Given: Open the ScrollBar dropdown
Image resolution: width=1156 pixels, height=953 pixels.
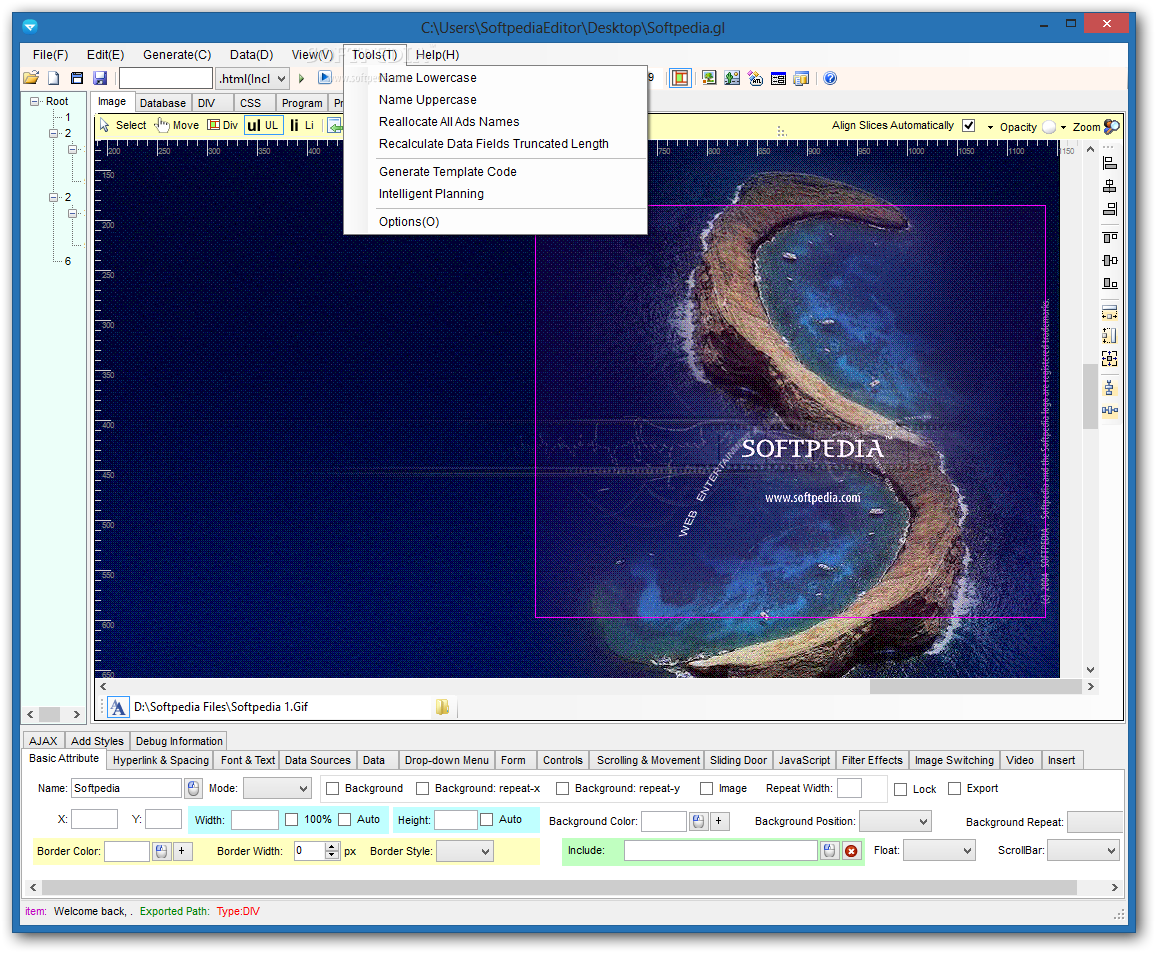Looking at the screenshot, I should point(1083,851).
